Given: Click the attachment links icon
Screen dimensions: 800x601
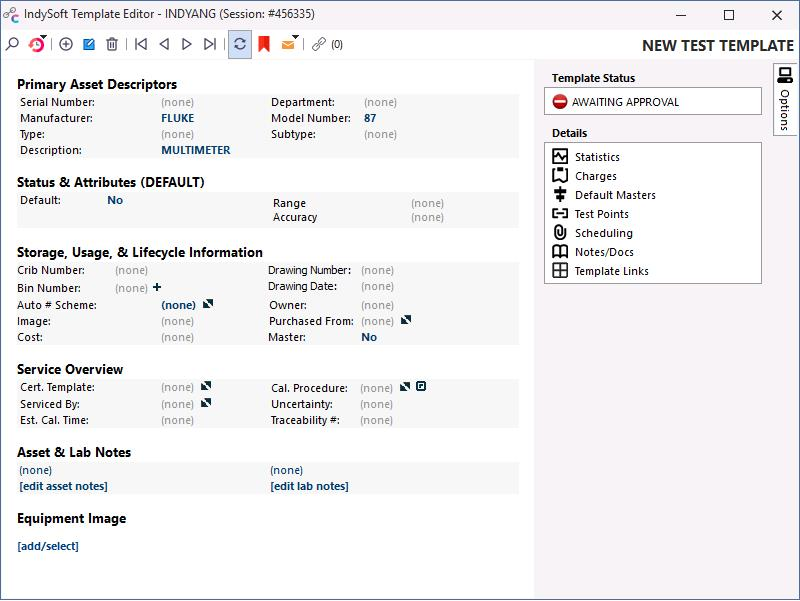Looking at the screenshot, I should [x=318, y=44].
